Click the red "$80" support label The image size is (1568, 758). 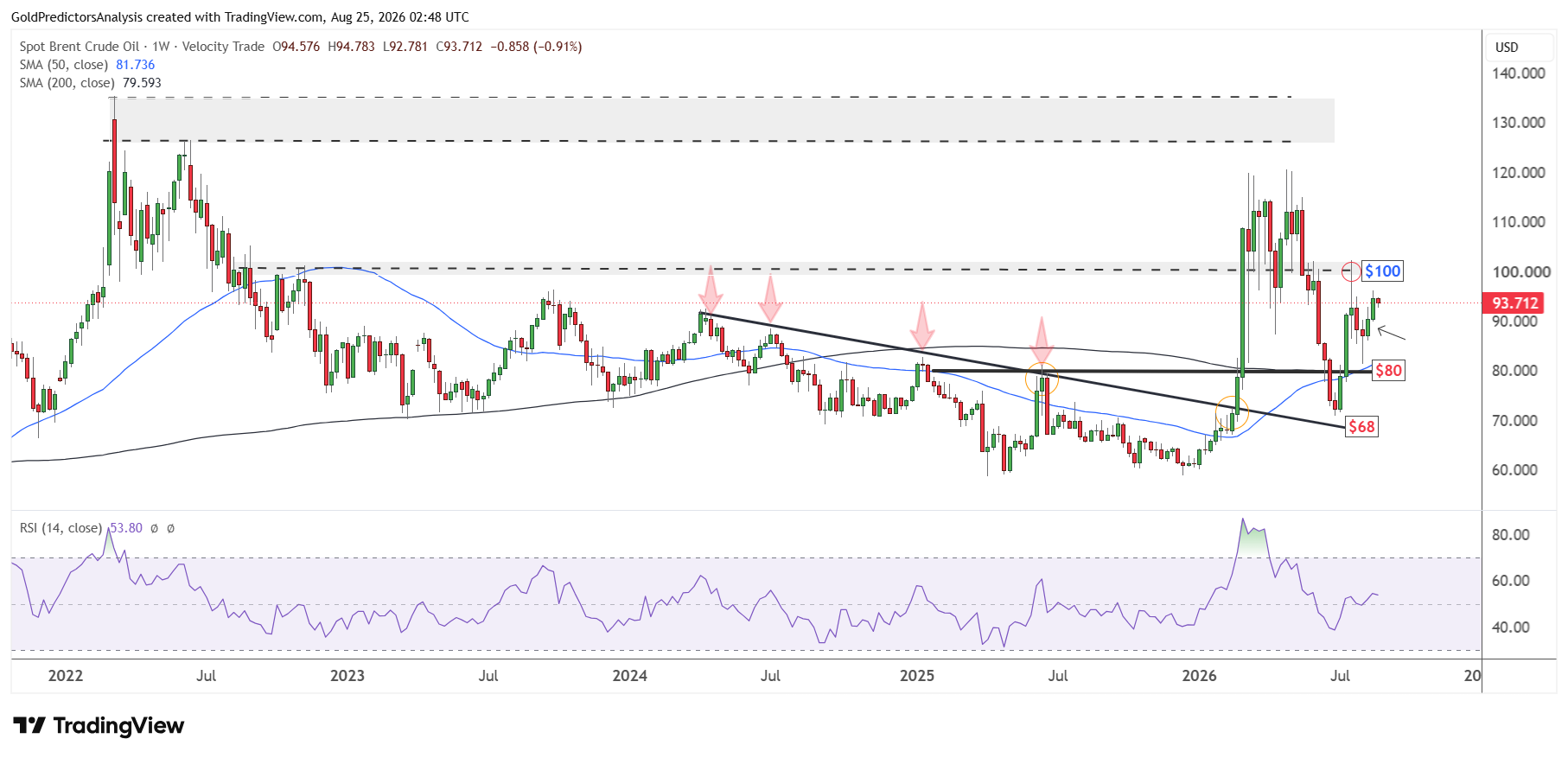(1388, 371)
